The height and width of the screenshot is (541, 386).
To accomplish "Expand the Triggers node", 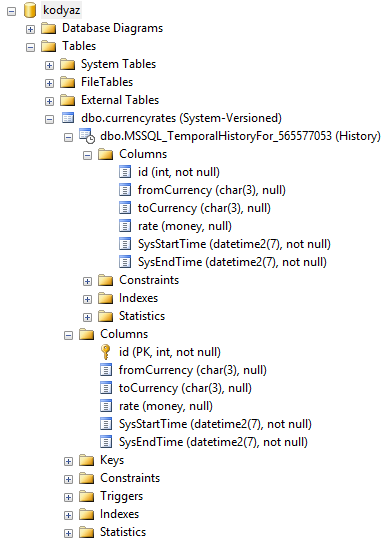I will point(68,497).
